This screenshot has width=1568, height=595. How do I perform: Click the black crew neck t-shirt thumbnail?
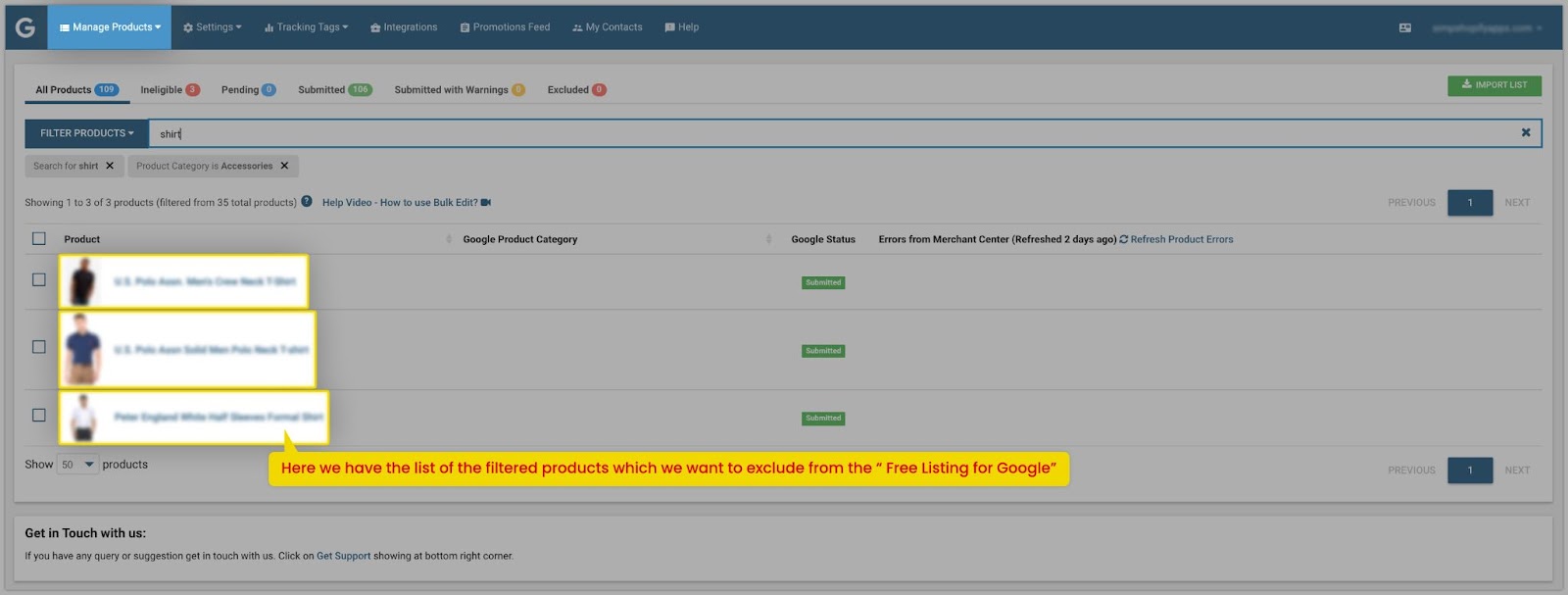84,282
